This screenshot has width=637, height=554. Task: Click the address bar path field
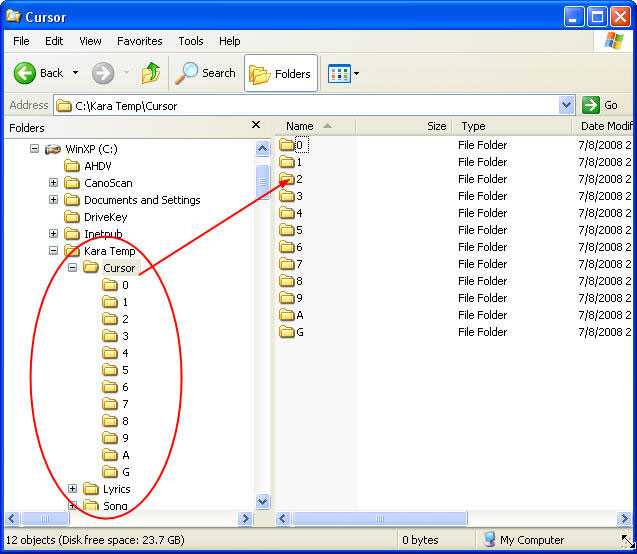tap(300, 105)
